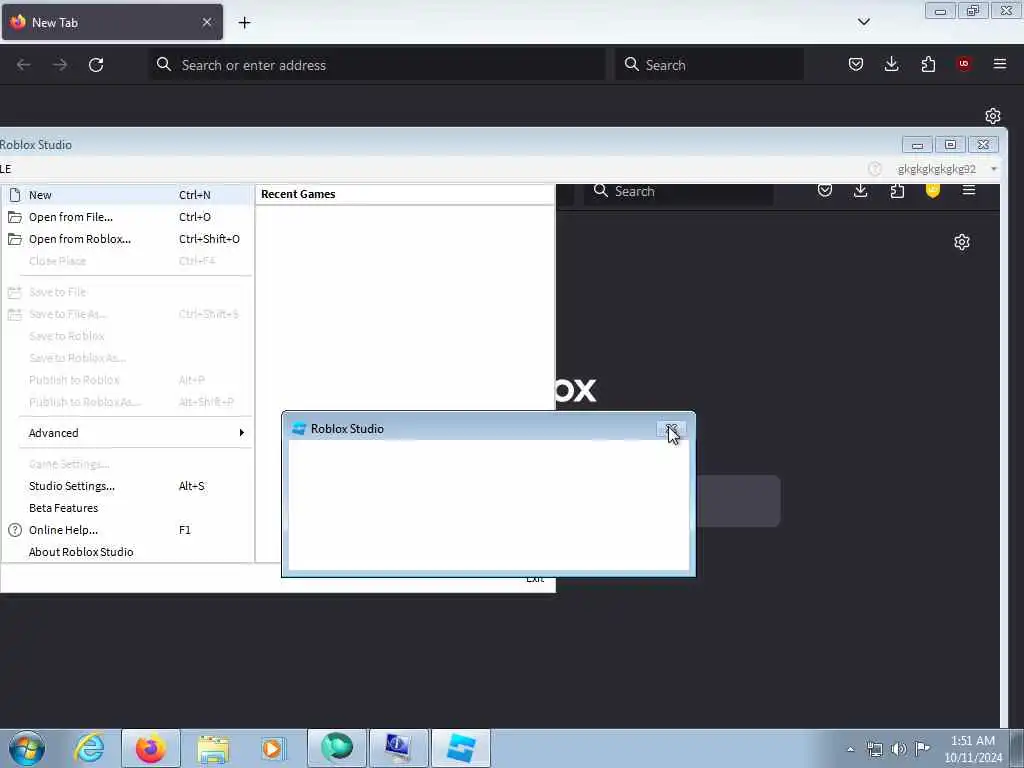Choose Open from File... menu entry
The height and width of the screenshot is (768, 1024).
pos(127,217)
